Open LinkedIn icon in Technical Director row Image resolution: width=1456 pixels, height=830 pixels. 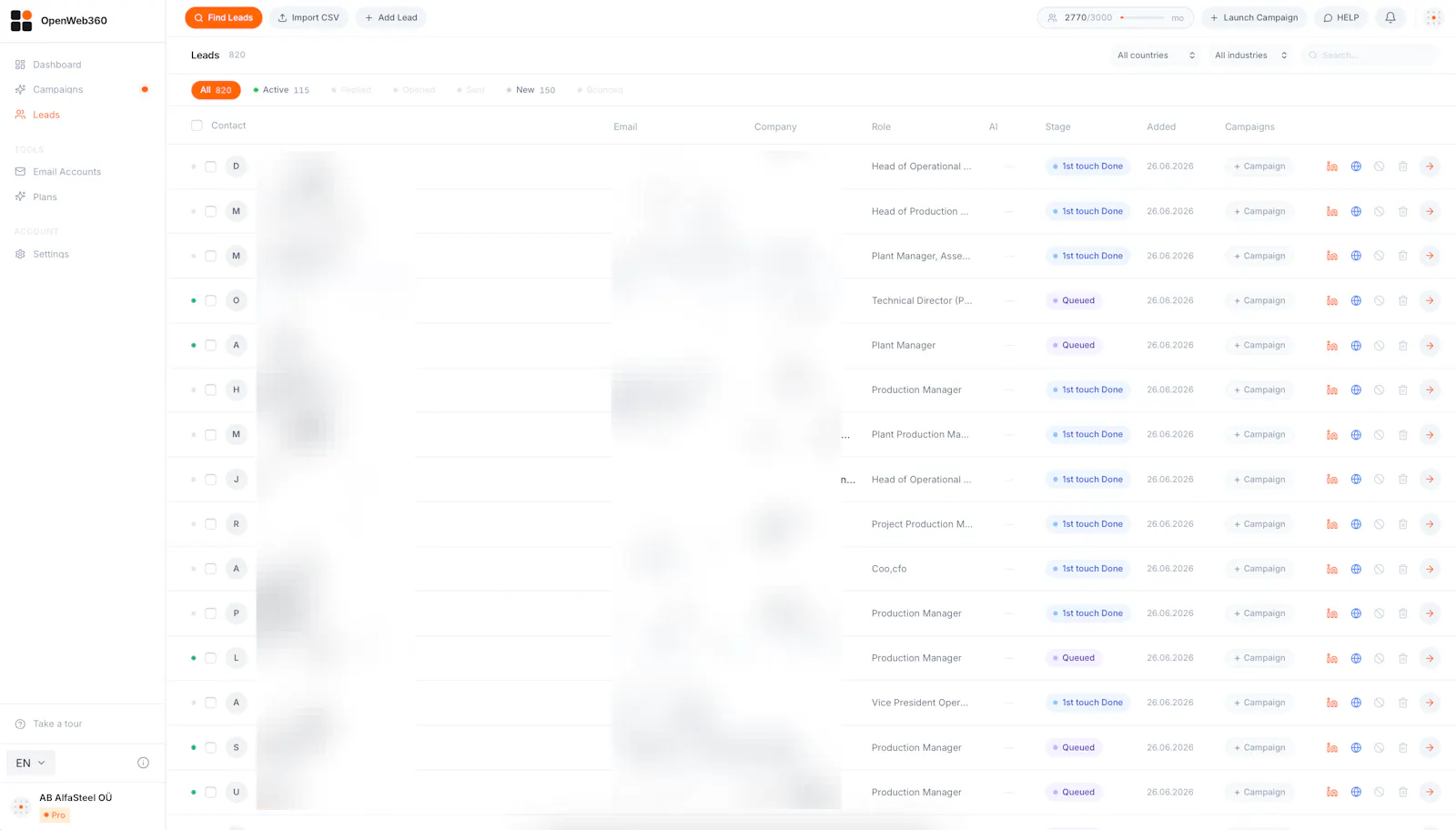pos(1331,300)
